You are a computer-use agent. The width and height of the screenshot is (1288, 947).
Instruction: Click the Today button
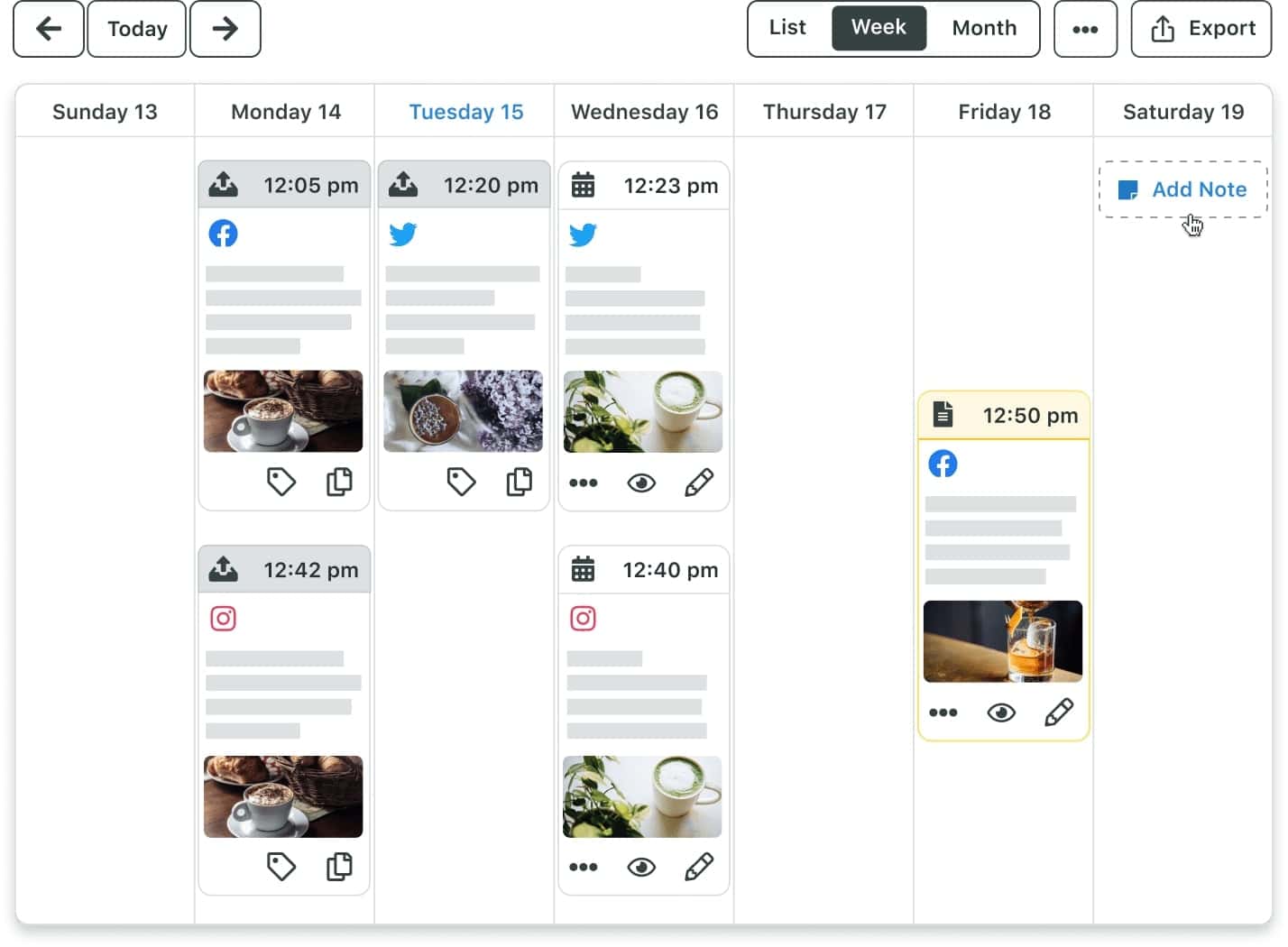[136, 28]
